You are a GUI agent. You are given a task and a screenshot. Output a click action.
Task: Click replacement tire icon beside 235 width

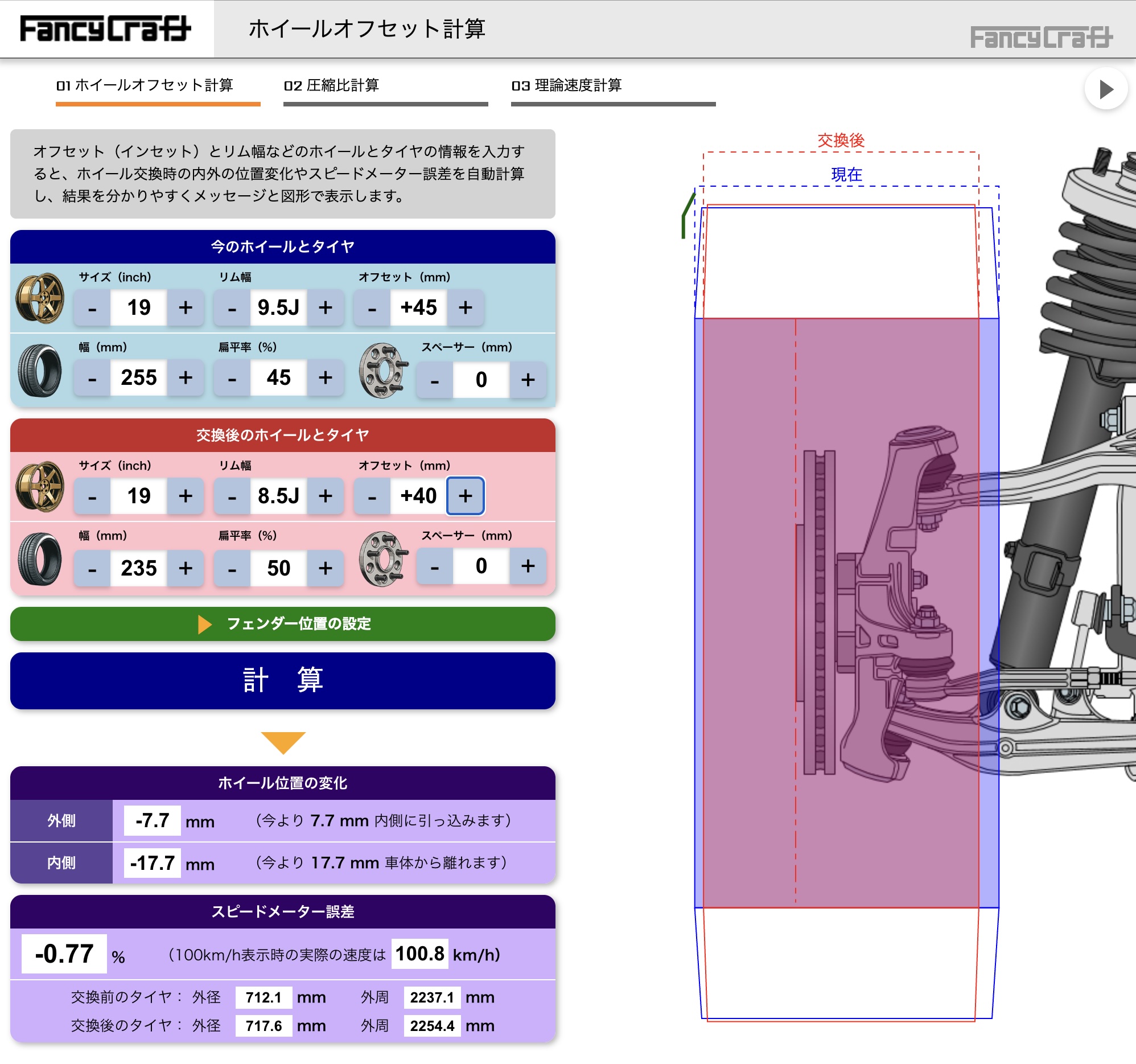(x=39, y=560)
